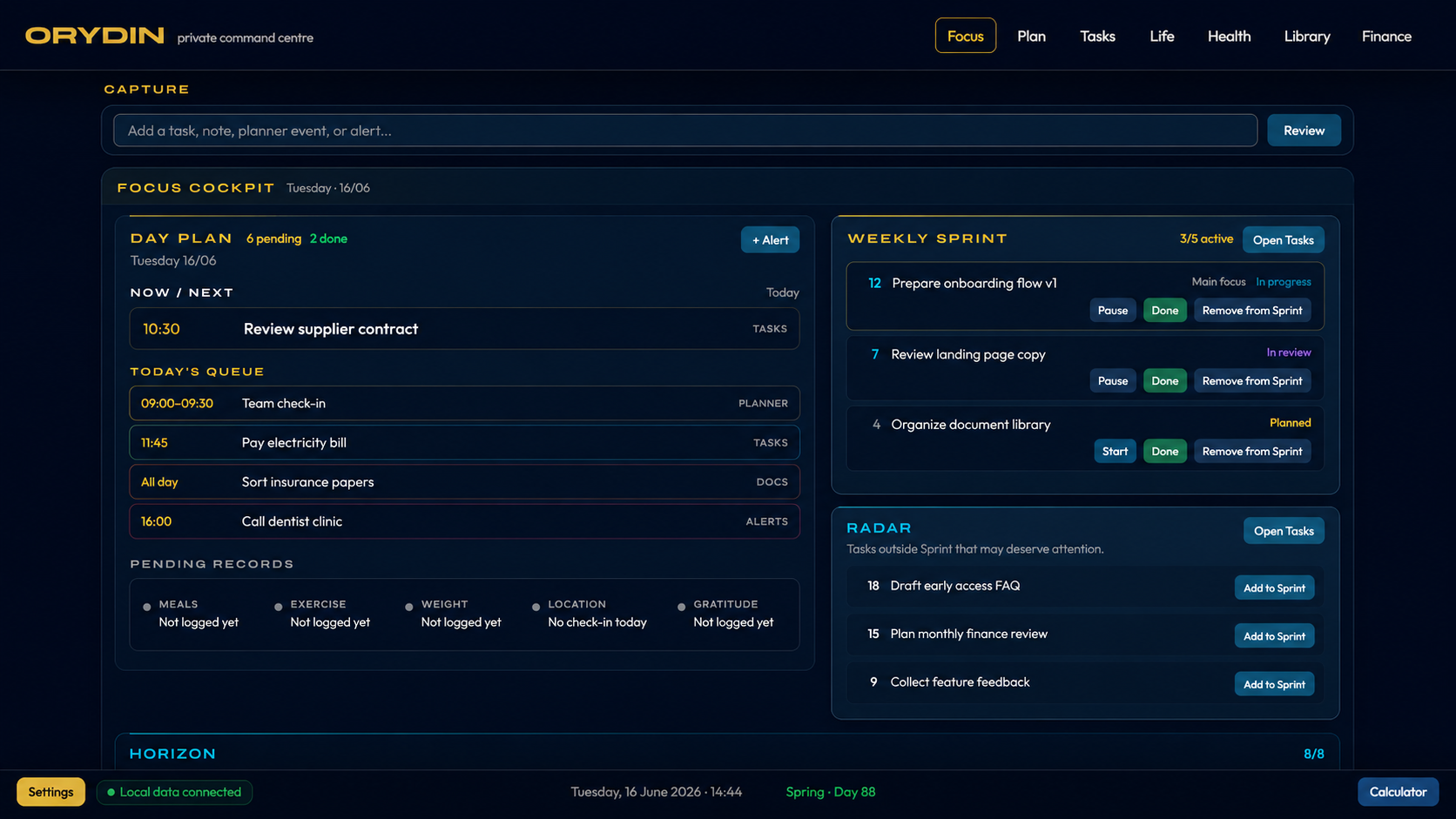Switch to the Health tab

click(x=1229, y=36)
